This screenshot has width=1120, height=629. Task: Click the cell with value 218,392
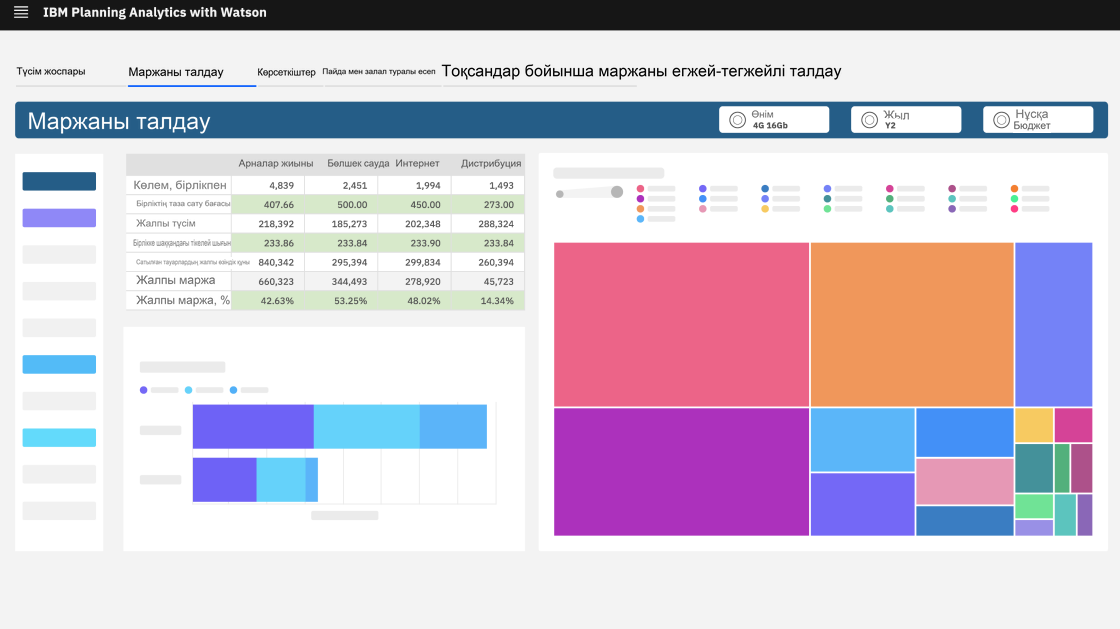pos(269,223)
